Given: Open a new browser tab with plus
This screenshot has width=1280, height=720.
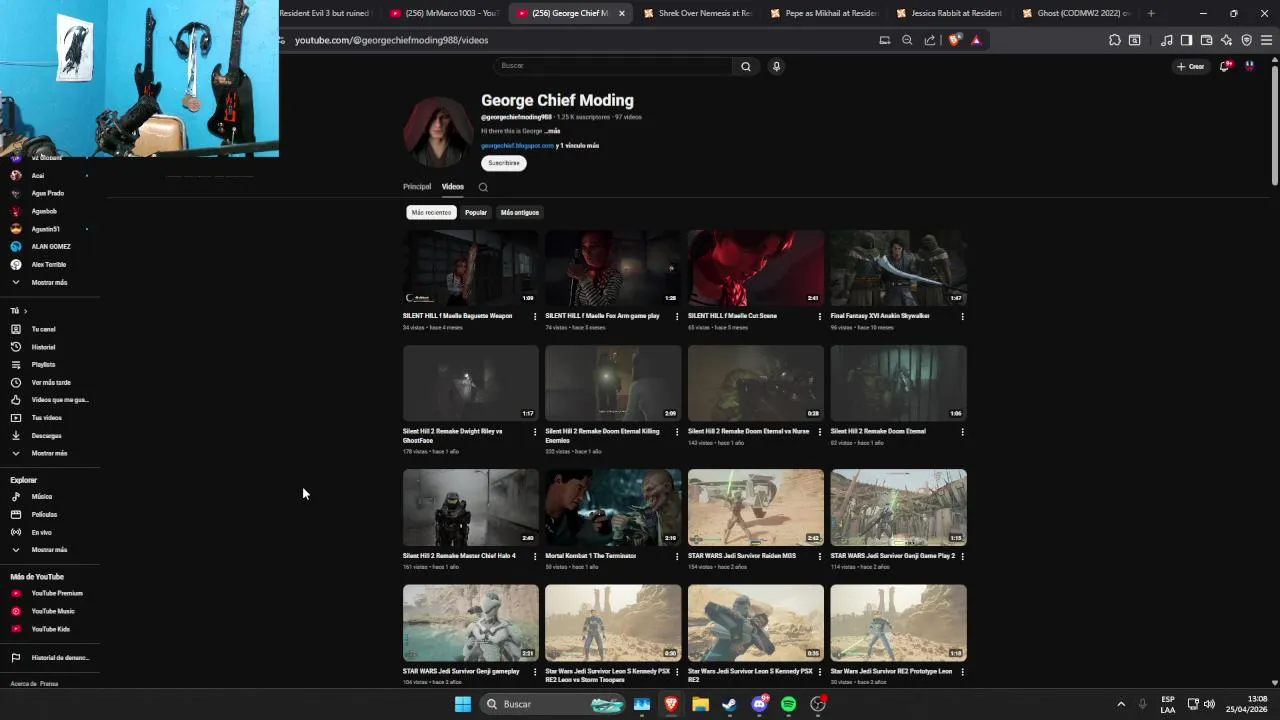Looking at the screenshot, I should pyautogui.click(x=1151, y=13).
